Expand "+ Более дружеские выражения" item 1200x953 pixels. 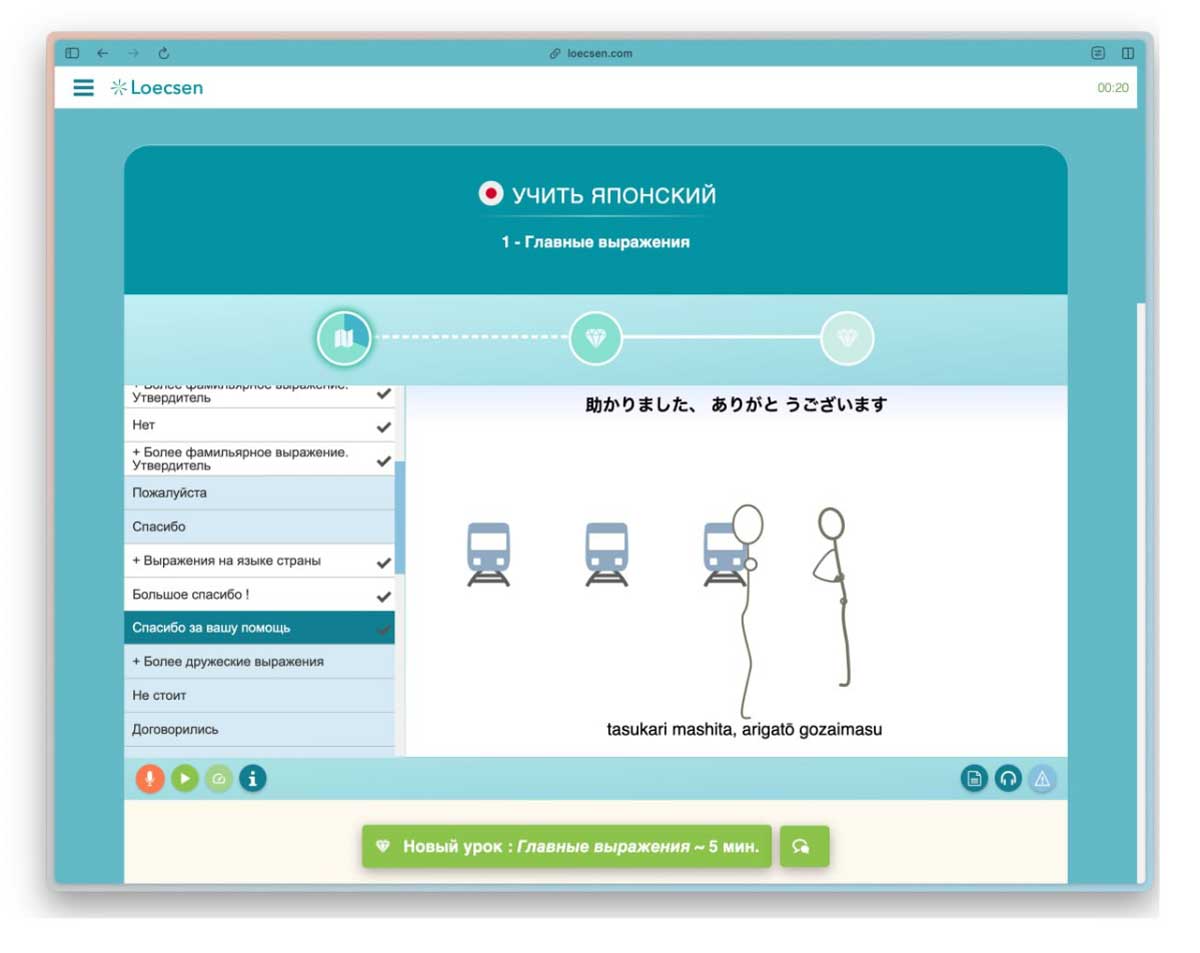click(228, 662)
